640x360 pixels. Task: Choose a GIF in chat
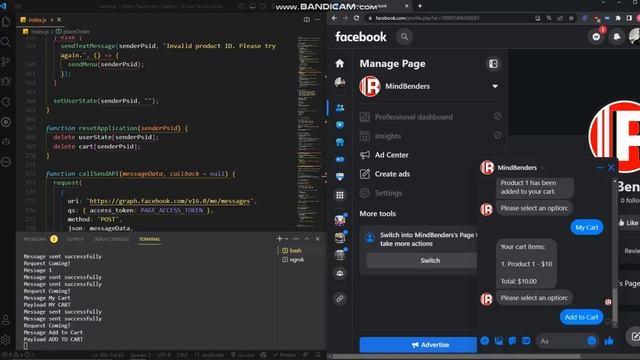526,341
